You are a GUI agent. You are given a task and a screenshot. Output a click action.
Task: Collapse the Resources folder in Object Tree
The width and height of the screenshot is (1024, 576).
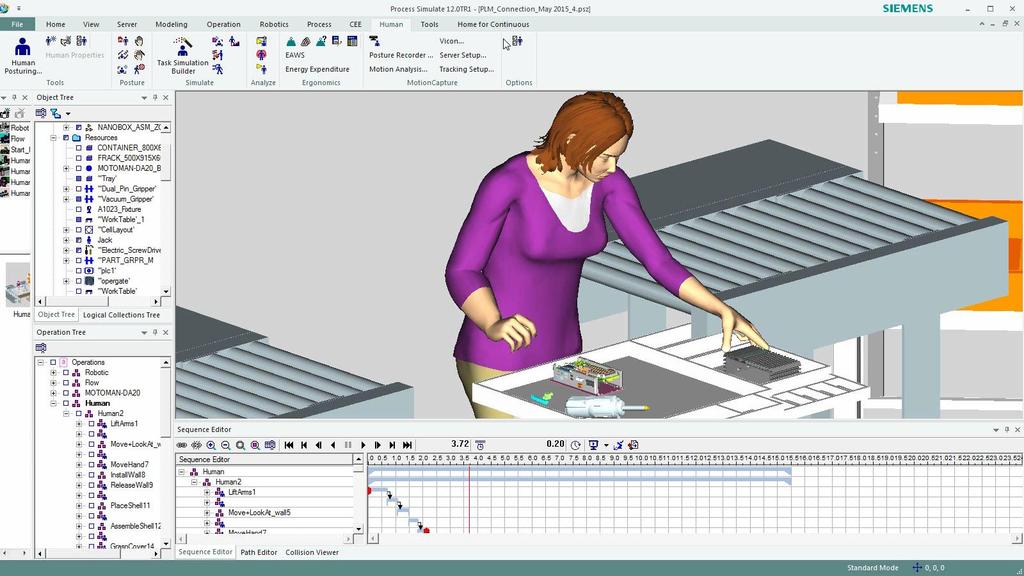tap(54, 138)
